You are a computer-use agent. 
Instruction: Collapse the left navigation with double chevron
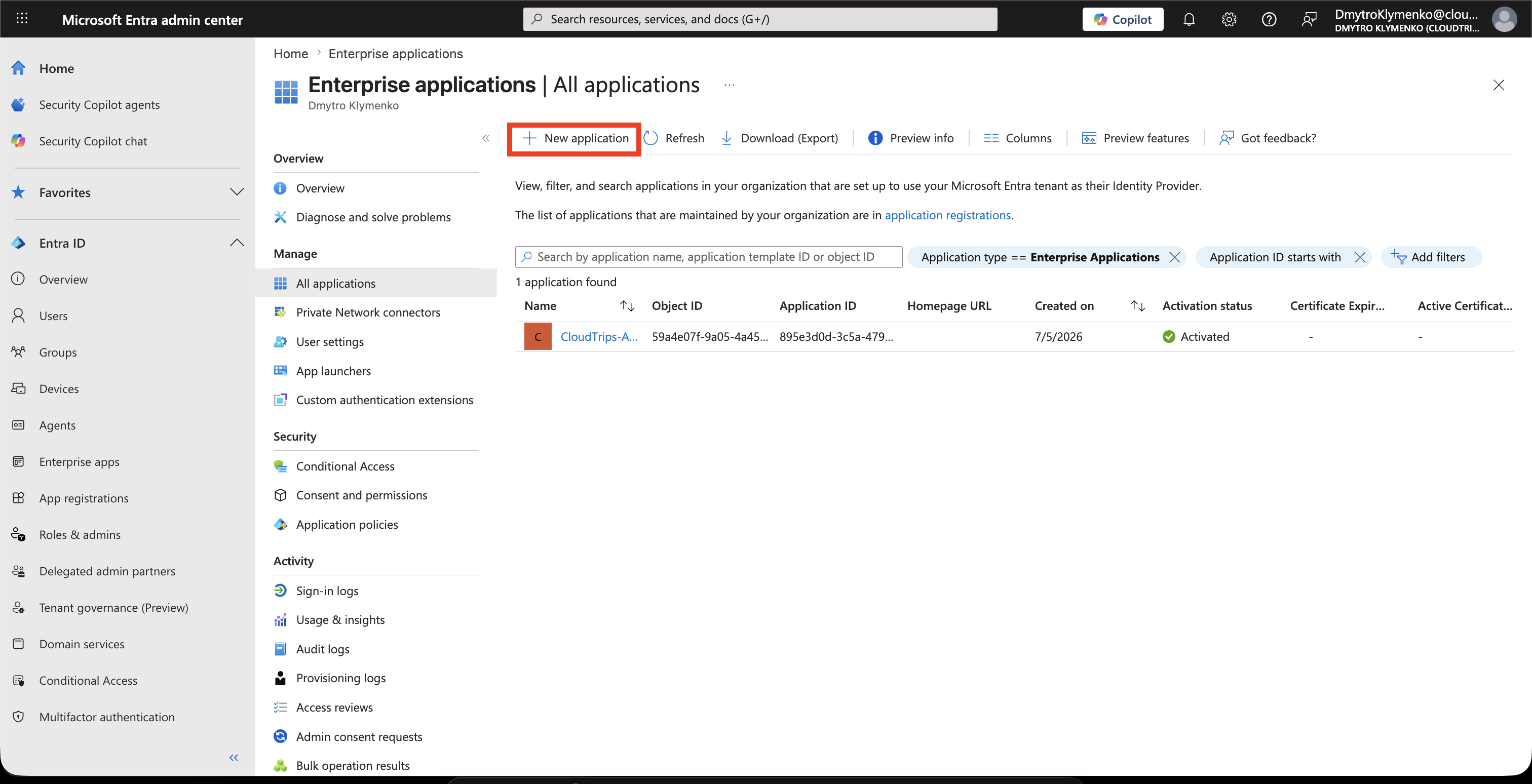pyautogui.click(x=234, y=757)
